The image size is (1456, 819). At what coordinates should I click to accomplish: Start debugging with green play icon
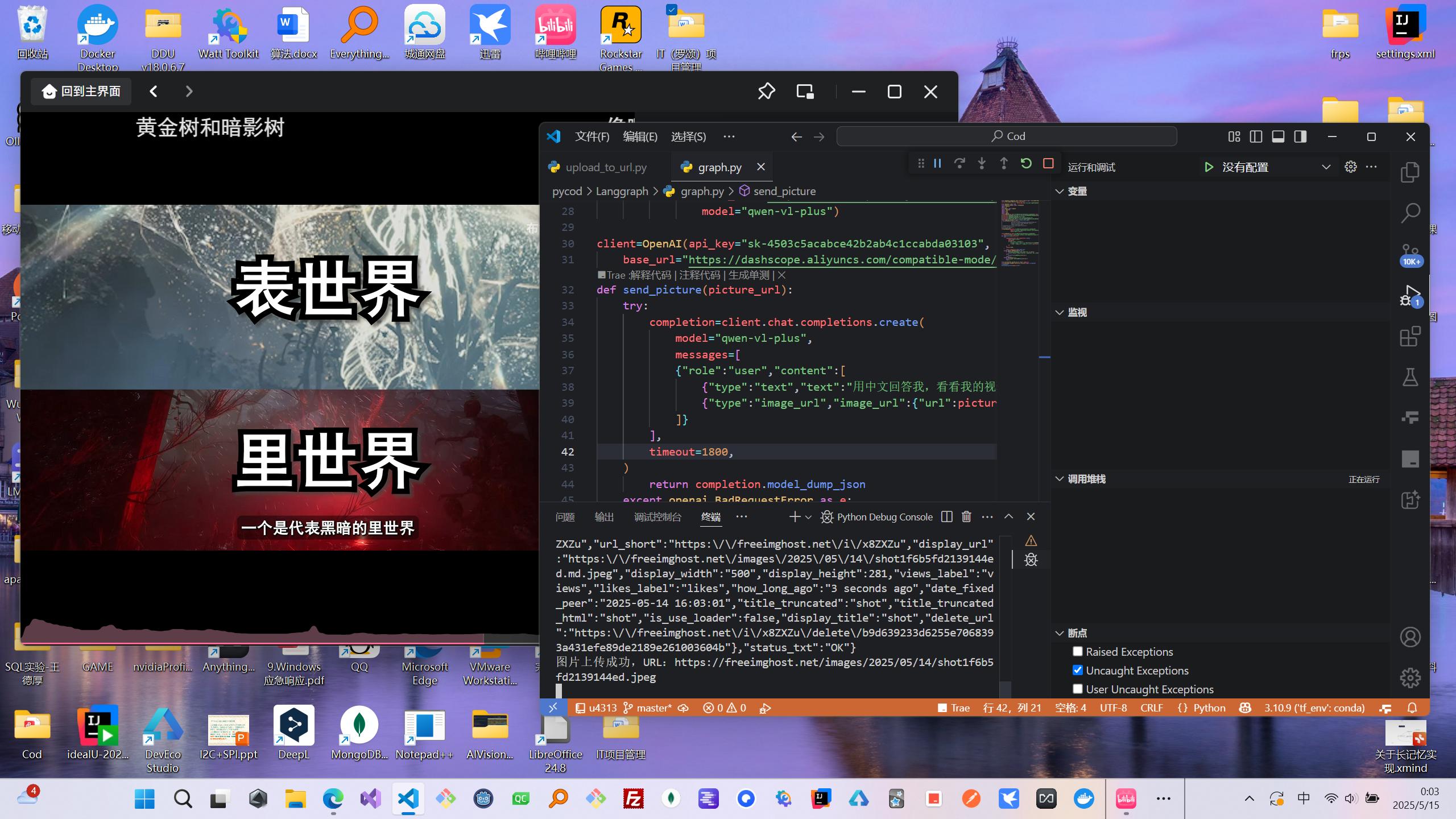pyautogui.click(x=1209, y=167)
